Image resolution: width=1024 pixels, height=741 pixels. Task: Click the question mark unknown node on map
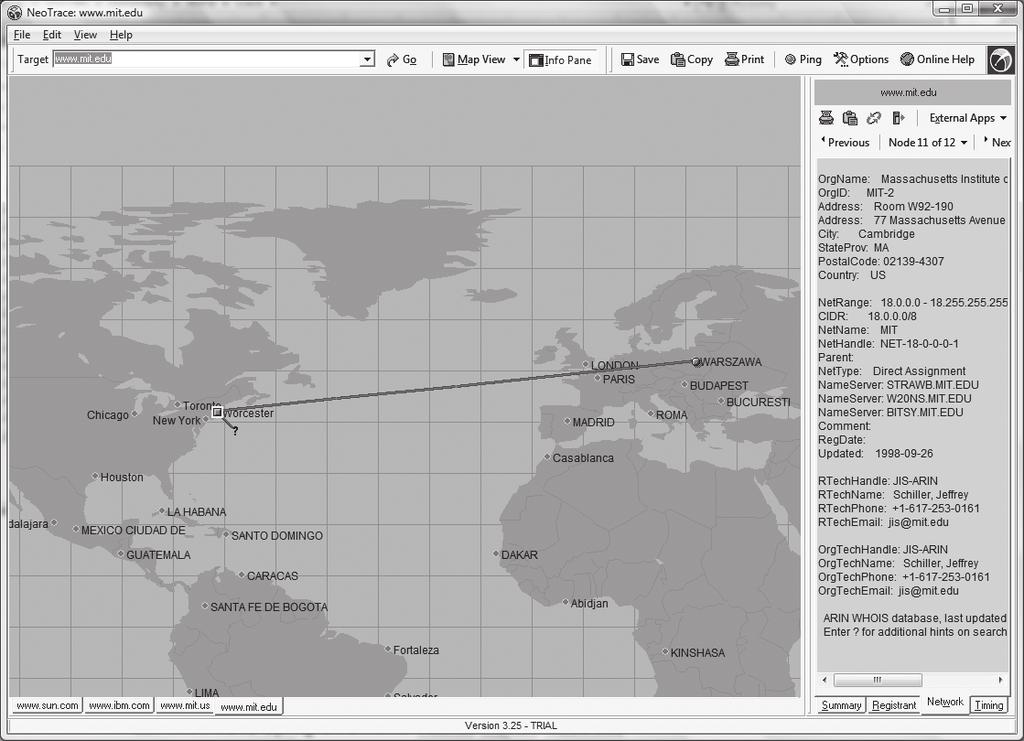[x=235, y=431]
